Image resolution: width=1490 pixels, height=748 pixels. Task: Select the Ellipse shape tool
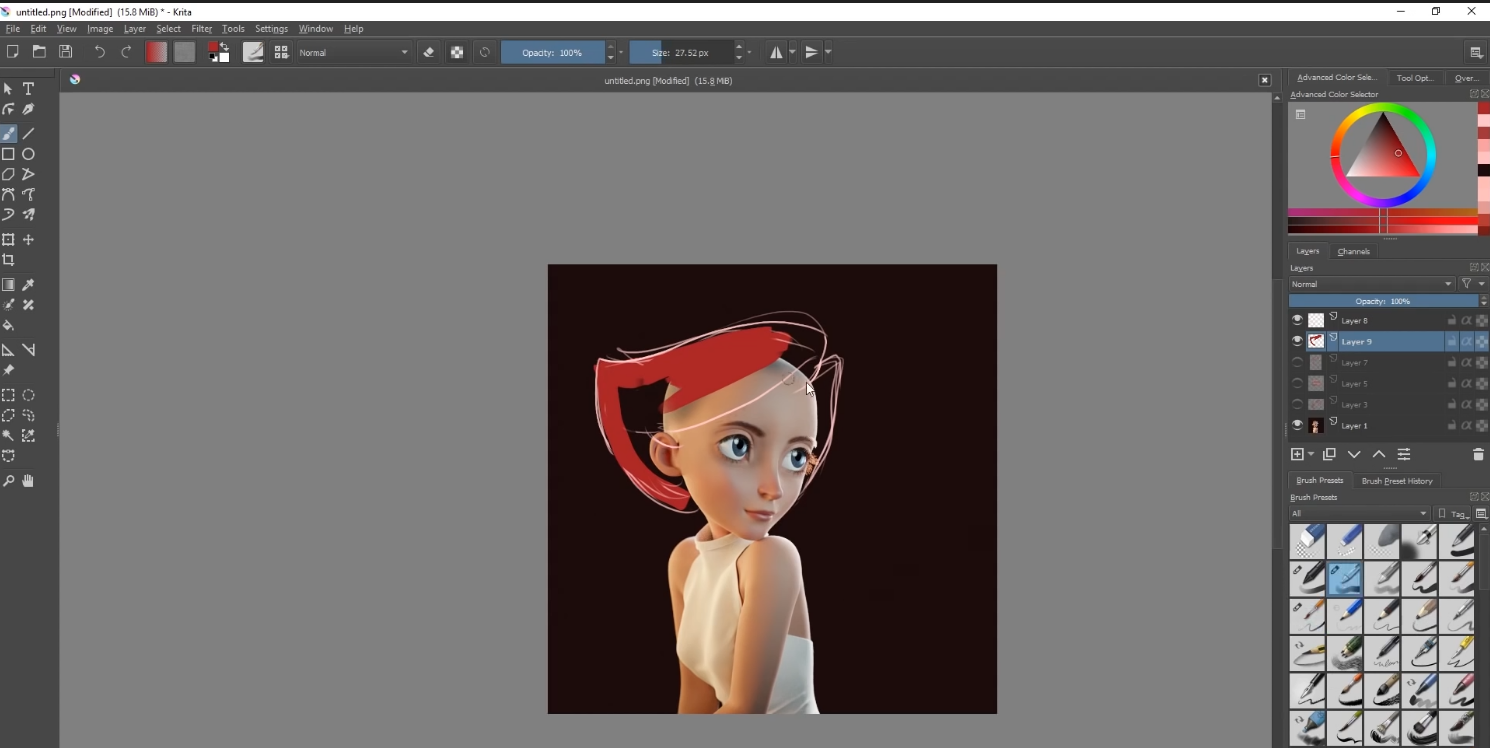[x=28, y=154]
